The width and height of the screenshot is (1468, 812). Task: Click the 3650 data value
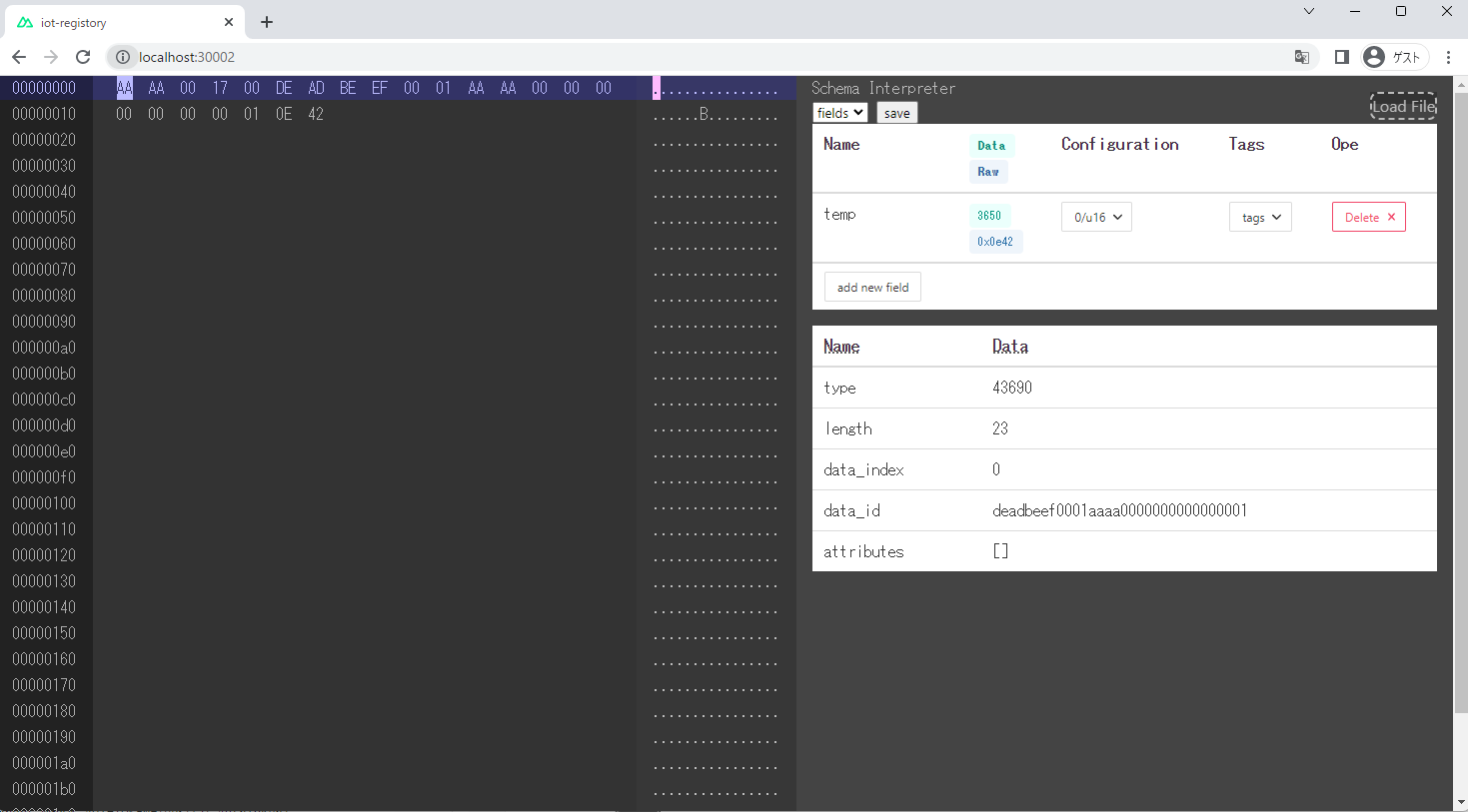point(989,215)
